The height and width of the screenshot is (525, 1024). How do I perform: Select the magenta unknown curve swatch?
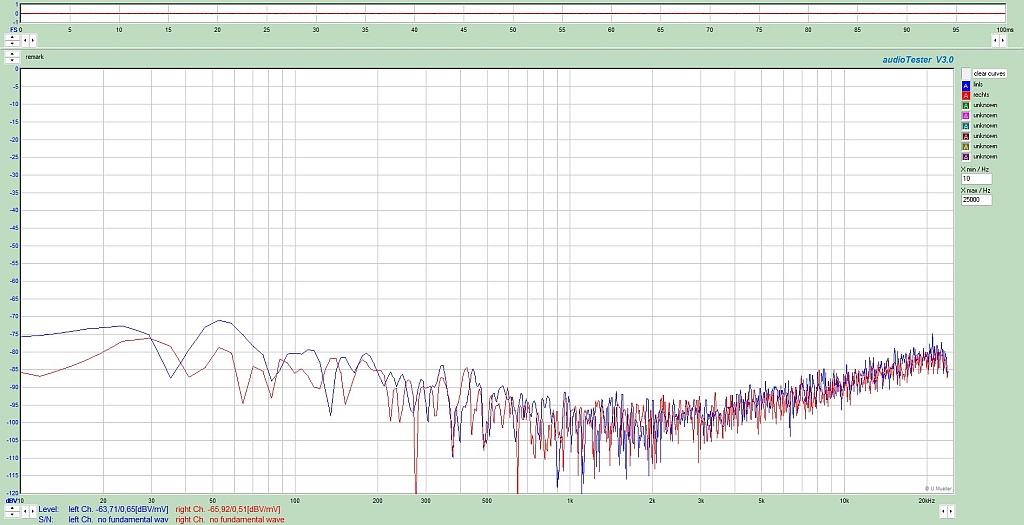tap(966, 116)
